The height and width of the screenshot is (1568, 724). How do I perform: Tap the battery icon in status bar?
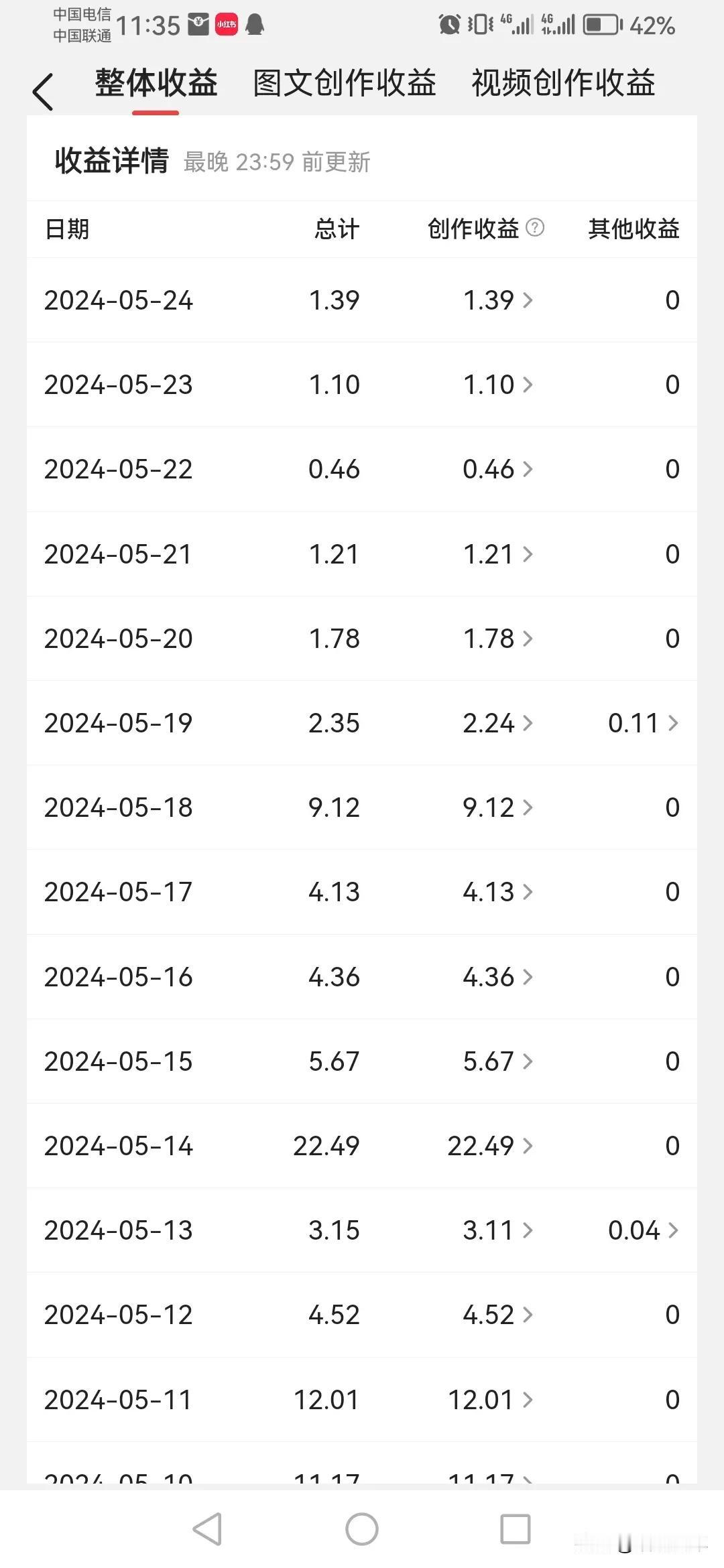(603, 25)
